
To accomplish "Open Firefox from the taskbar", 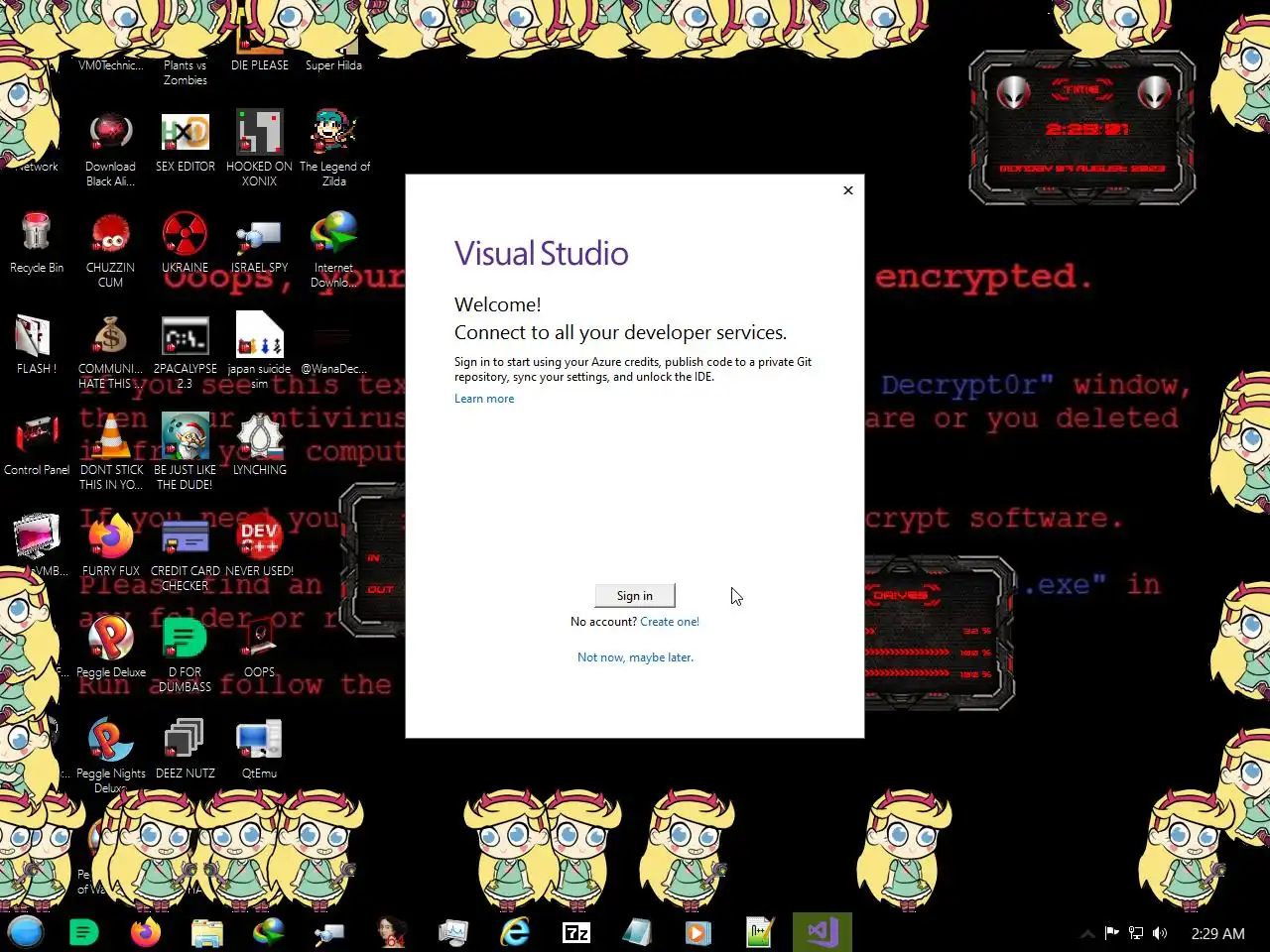I will pyautogui.click(x=146, y=932).
